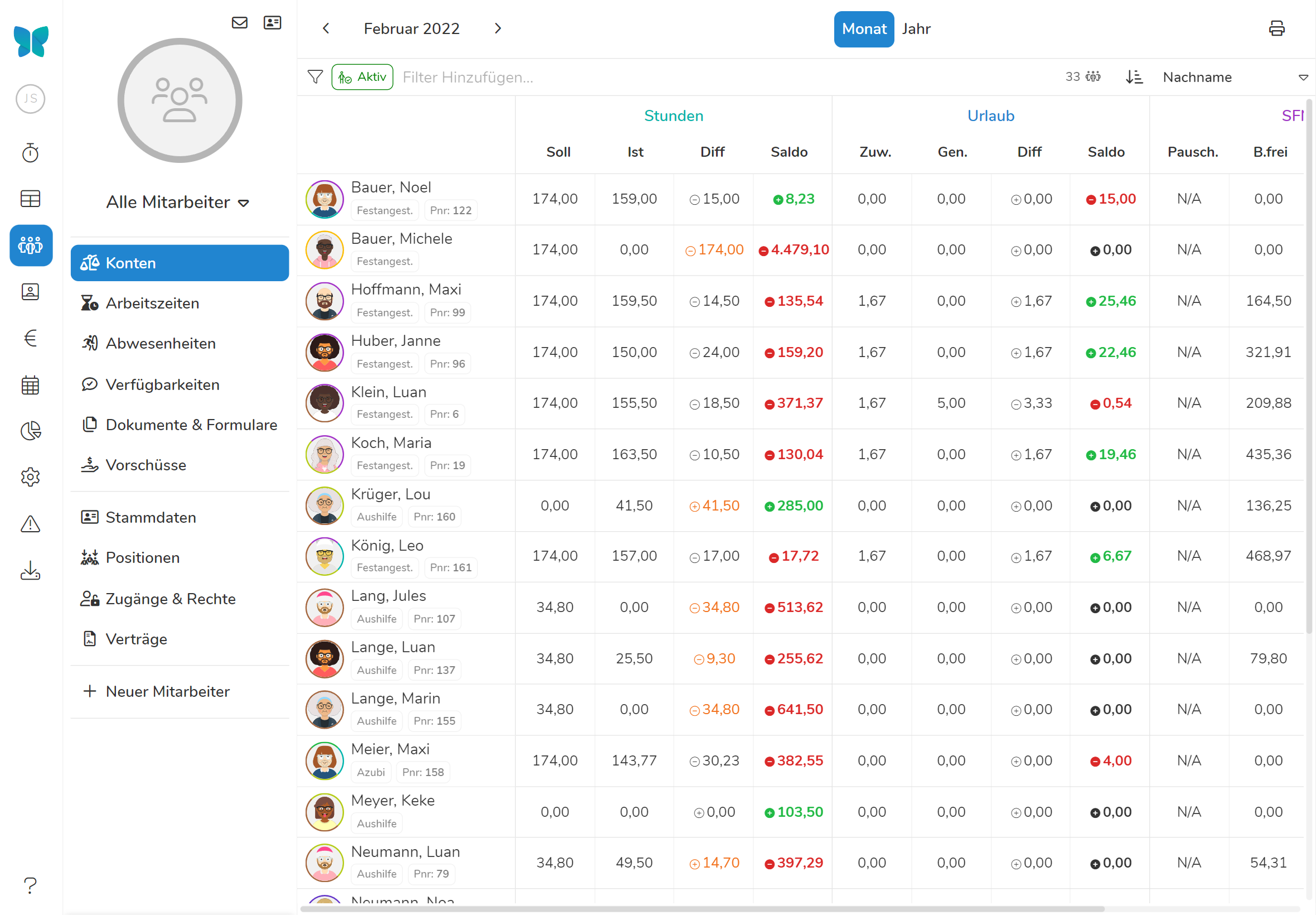
Task: Click the envelope mail icon
Action: (239, 23)
